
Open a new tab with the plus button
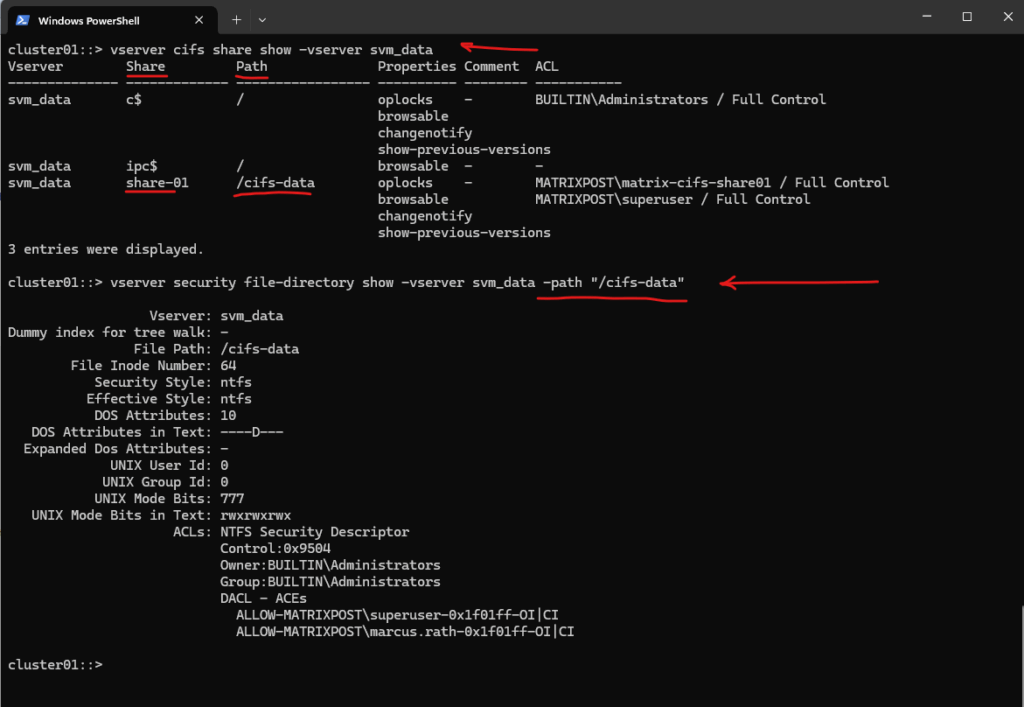click(x=236, y=20)
